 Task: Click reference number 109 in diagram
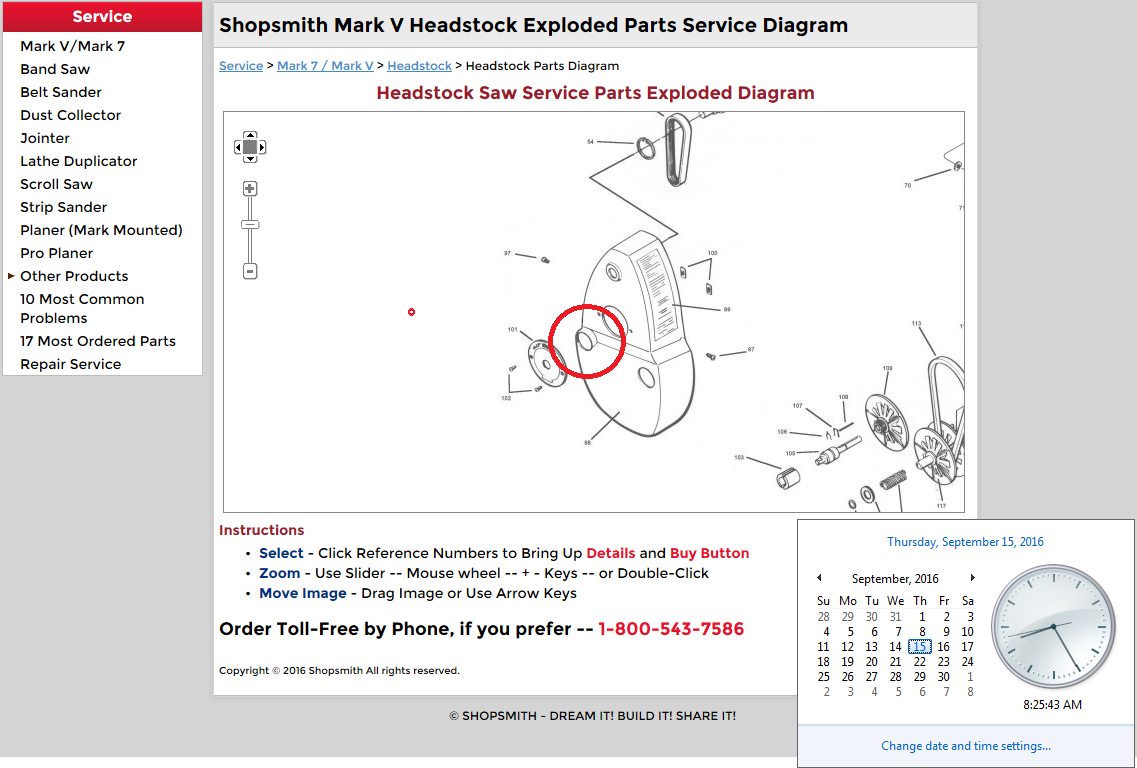pyautogui.click(x=888, y=368)
